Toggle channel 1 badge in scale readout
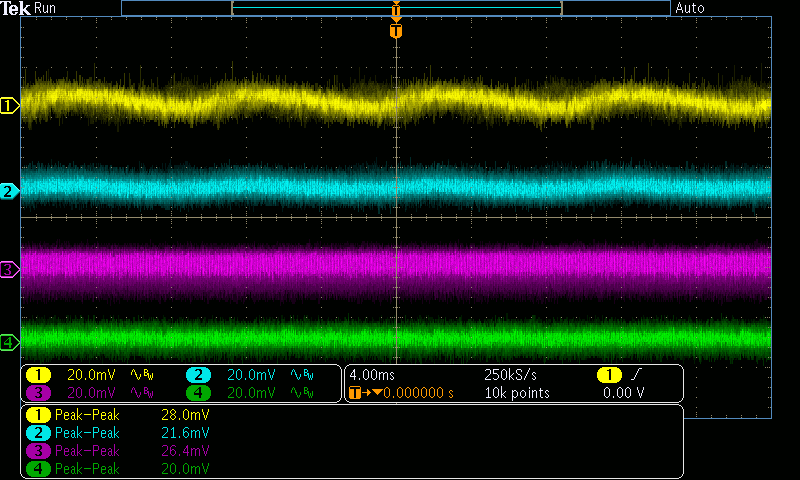This screenshot has height=480, width=800. pos(38,375)
